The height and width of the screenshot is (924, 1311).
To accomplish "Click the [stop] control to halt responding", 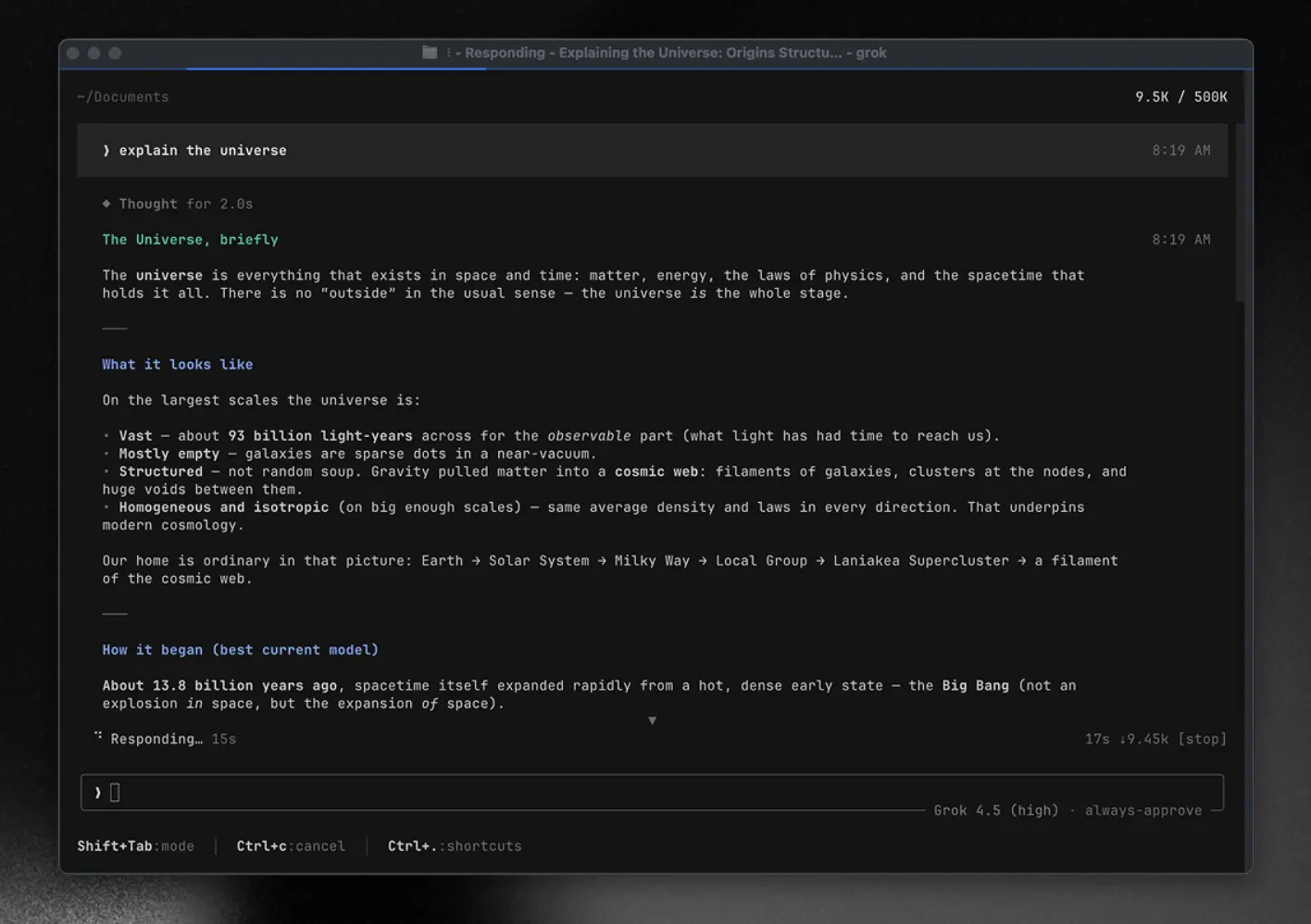I will click(1202, 739).
